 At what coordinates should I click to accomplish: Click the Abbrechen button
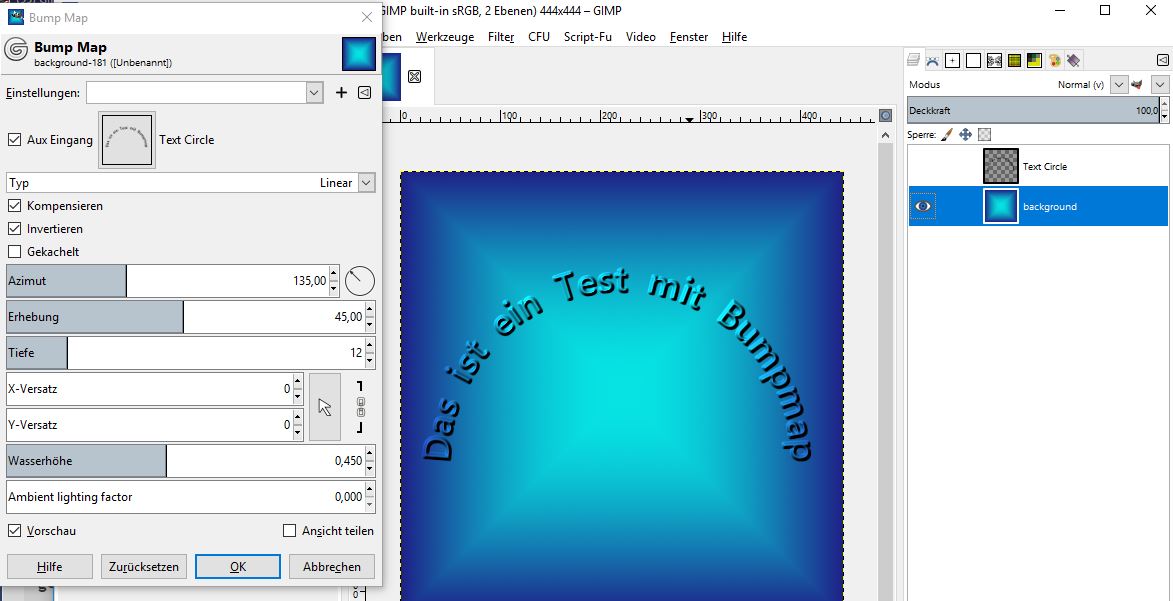coord(331,567)
